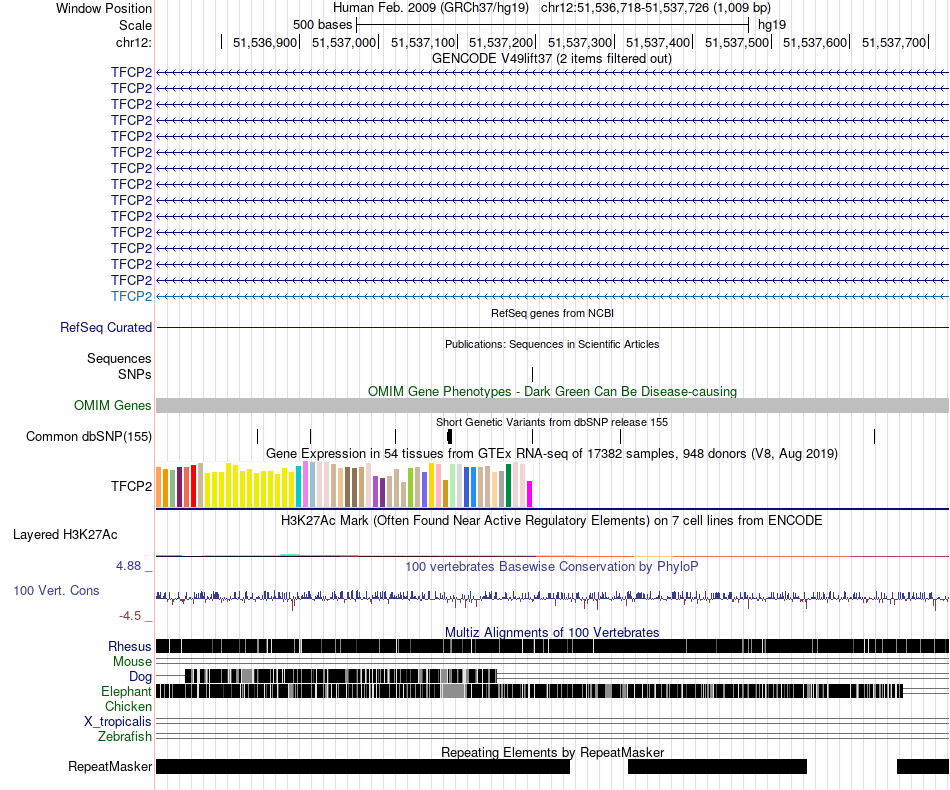Click '100 vertebrates Basewise Conservation by PhyloP'
The image size is (950, 790).
coord(552,566)
